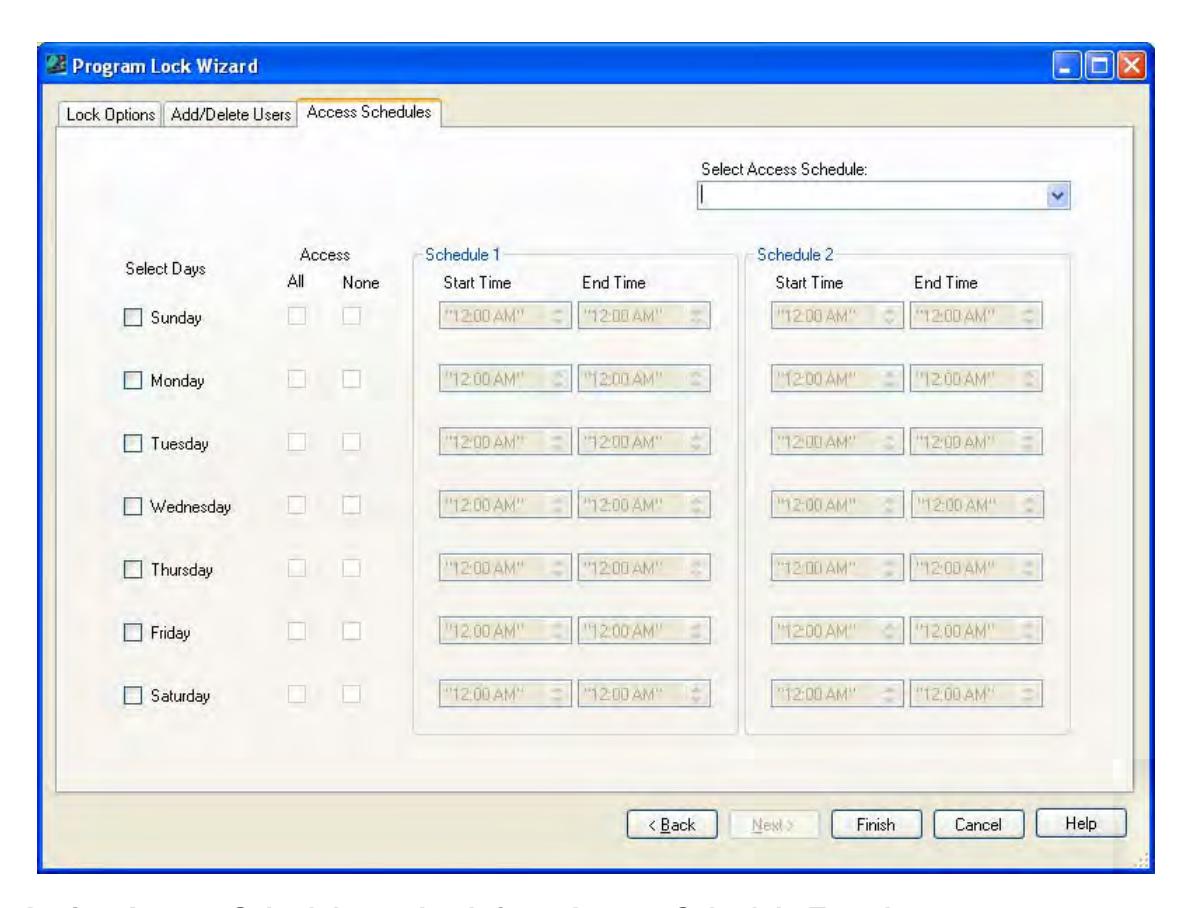Click Sunday Schedule 1 End Time field
The height and width of the screenshot is (908, 1188).
(644, 315)
